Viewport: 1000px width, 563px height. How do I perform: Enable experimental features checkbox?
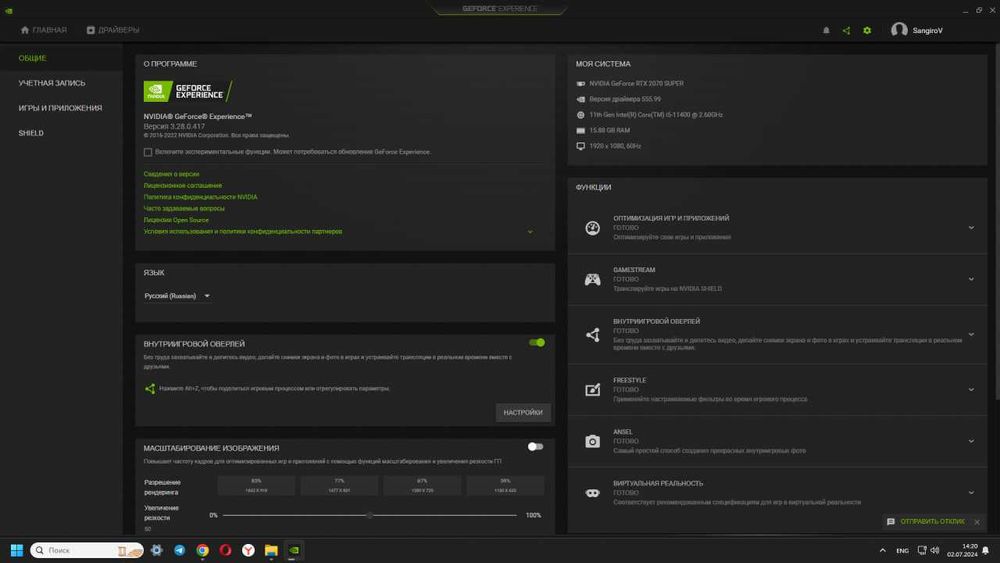pyautogui.click(x=148, y=152)
